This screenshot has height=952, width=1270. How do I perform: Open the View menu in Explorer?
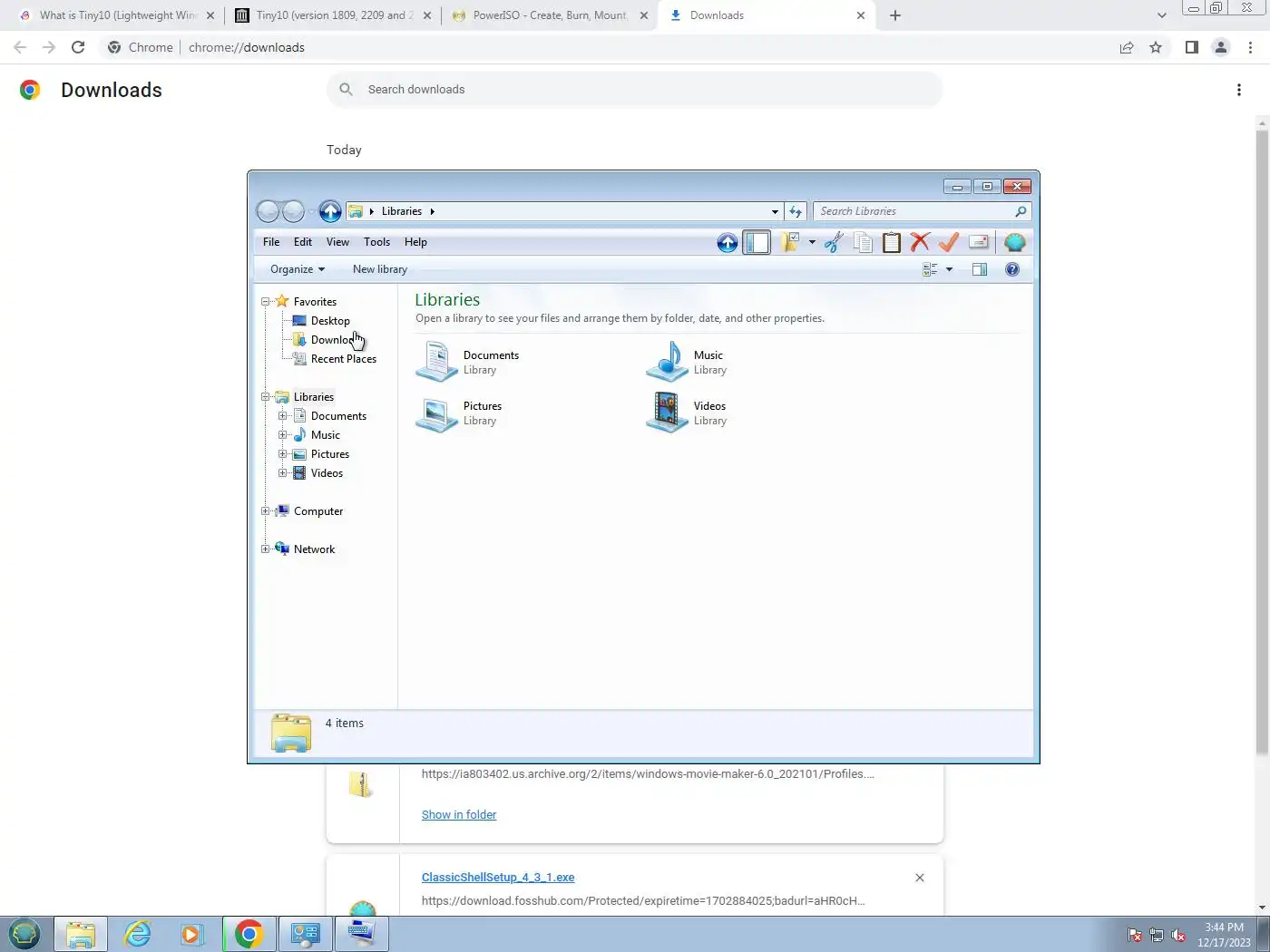click(x=337, y=242)
